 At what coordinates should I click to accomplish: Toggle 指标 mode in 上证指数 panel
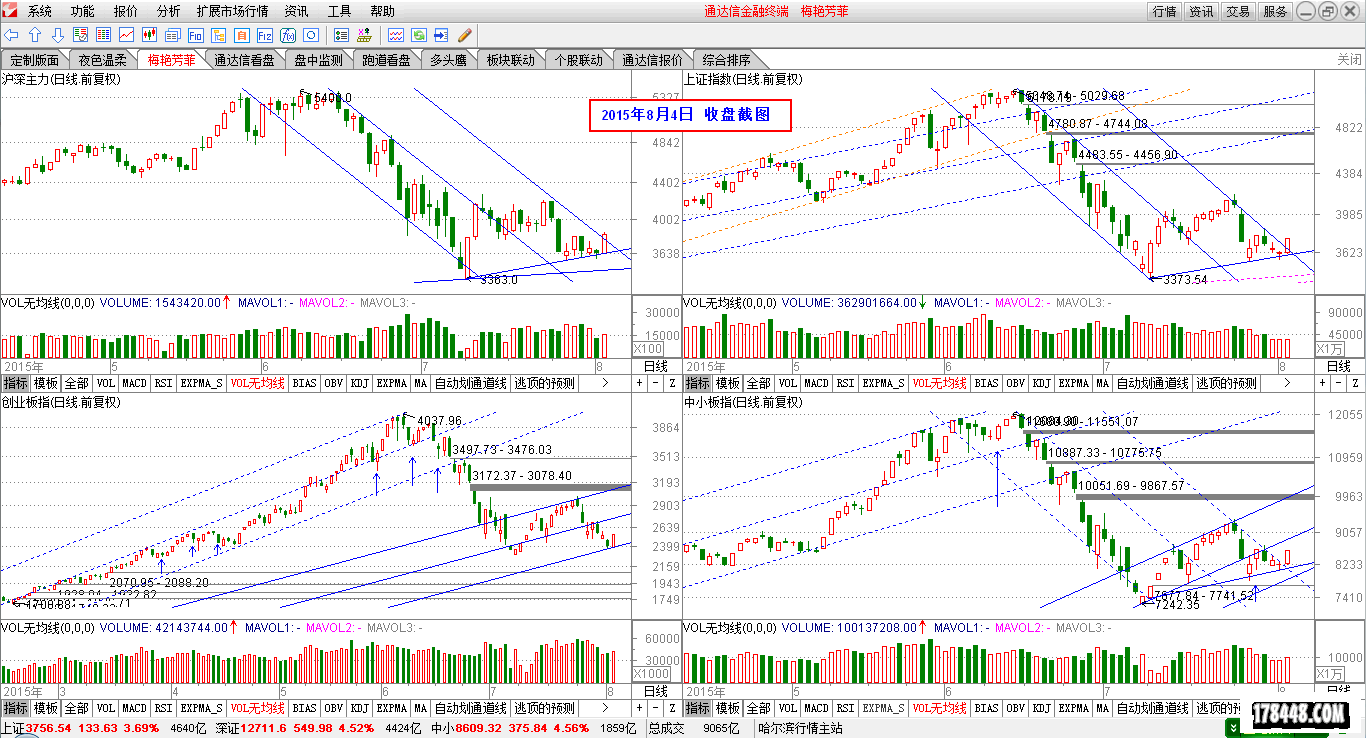point(698,383)
